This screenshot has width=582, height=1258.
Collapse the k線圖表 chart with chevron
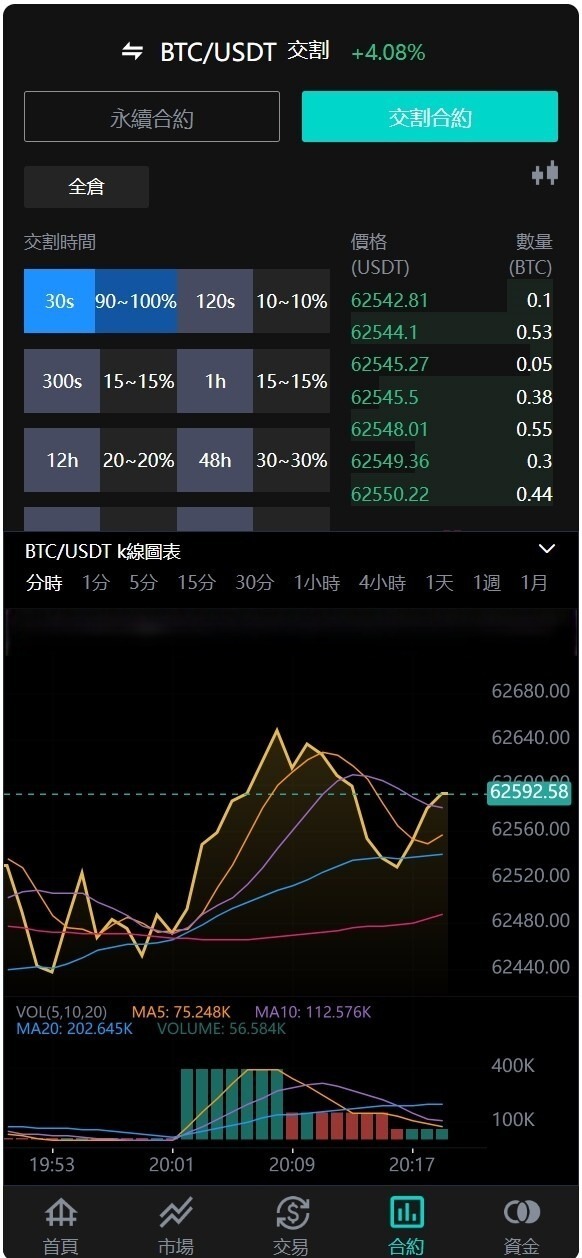coord(547,549)
